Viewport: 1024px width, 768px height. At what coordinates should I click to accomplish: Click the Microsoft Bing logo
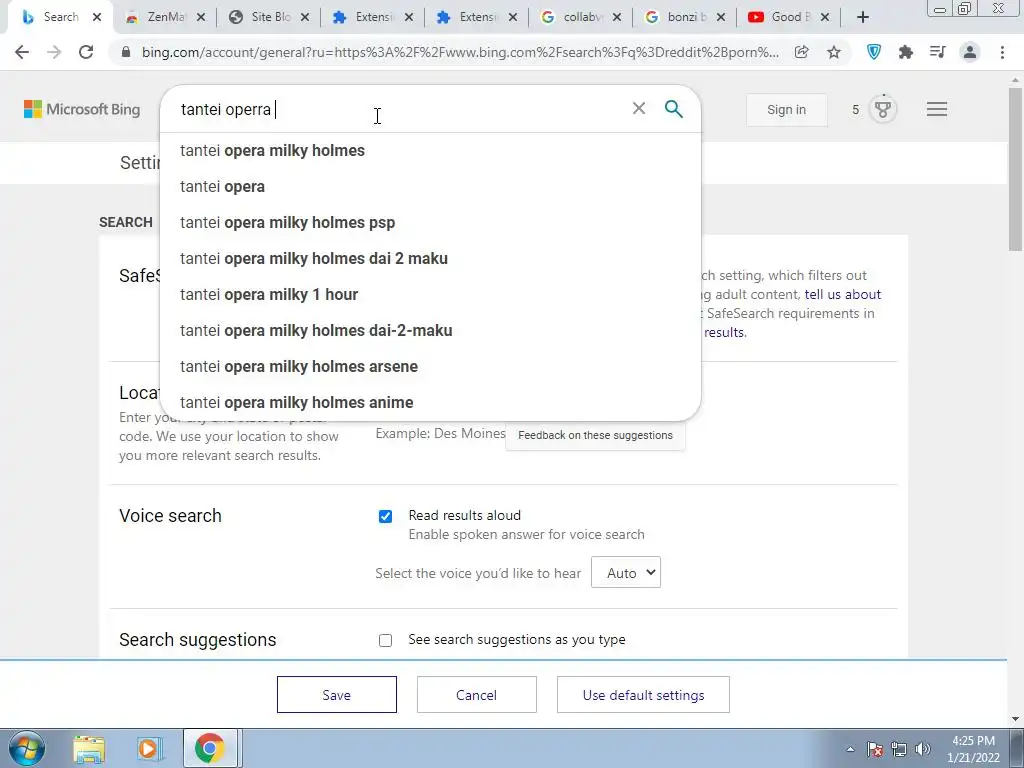coord(82,109)
